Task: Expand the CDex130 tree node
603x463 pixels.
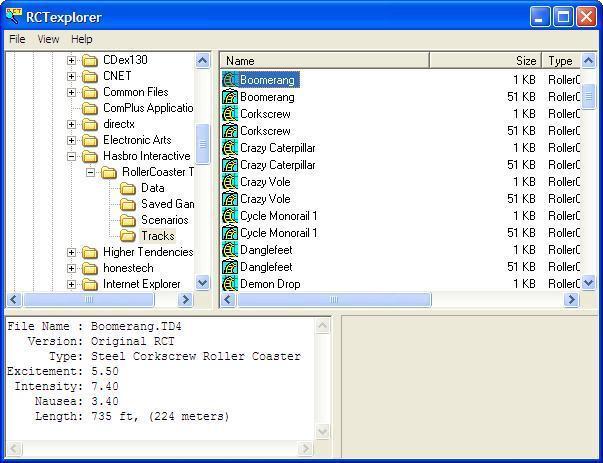Action: (71, 60)
